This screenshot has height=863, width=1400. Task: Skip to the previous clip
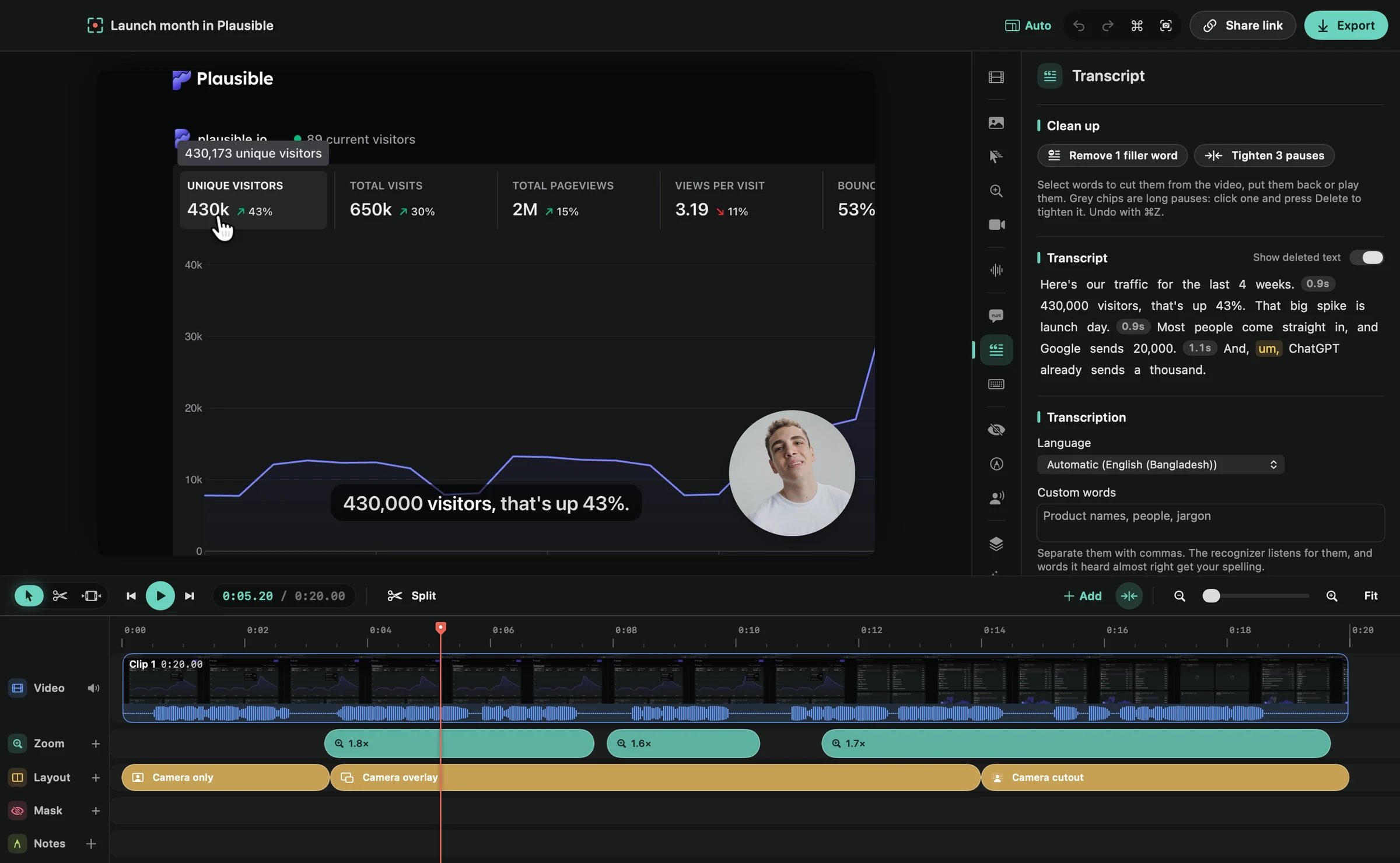click(x=131, y=595)
